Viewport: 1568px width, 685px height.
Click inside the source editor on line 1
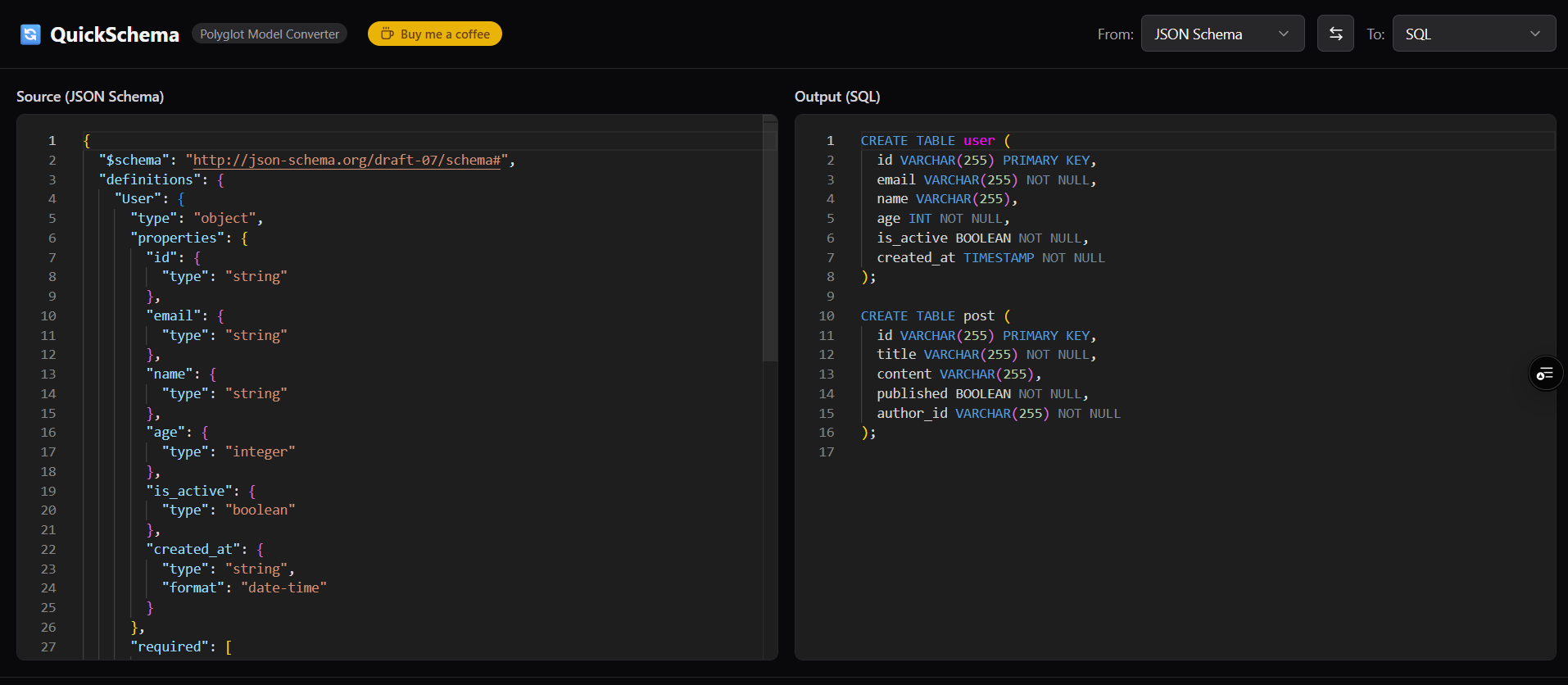pos(422,141)
